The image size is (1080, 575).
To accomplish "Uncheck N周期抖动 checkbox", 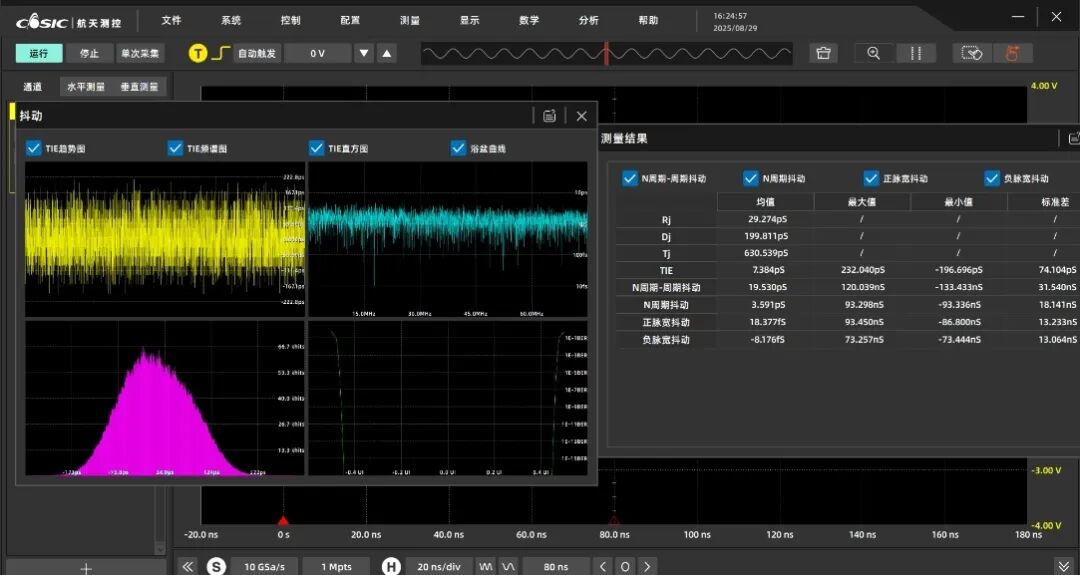I will 751,178.
